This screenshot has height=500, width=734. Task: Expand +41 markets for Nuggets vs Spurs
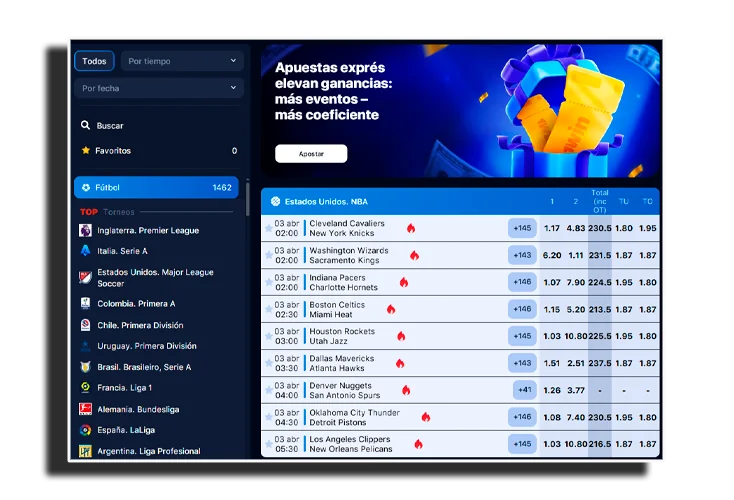pyautogui.click(x=524, y=390)
